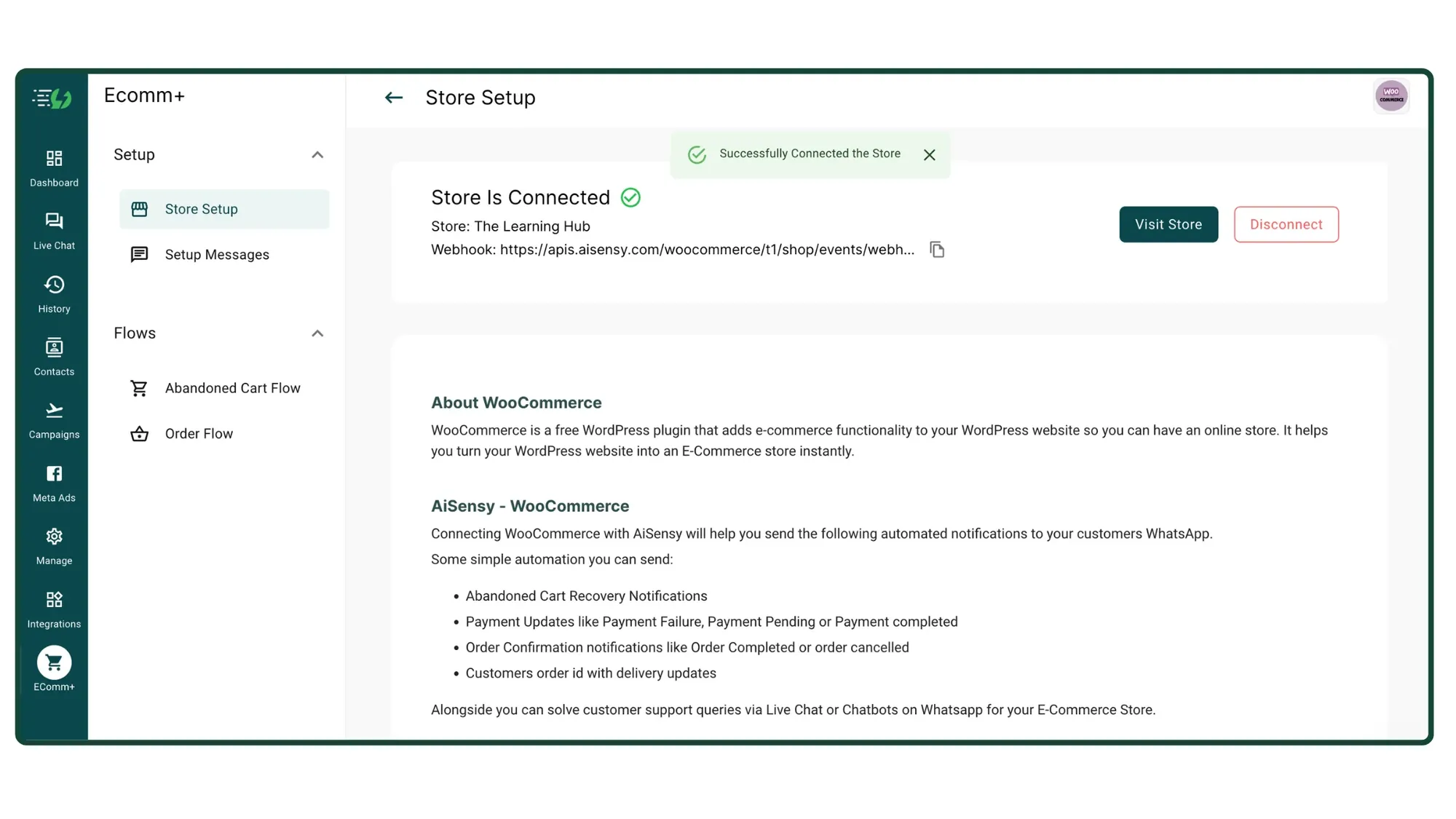Viewport: 1456px width, 819px height.
Task: Toggle the top-left menu collapse icon
Action: click(x=44, y=98)
